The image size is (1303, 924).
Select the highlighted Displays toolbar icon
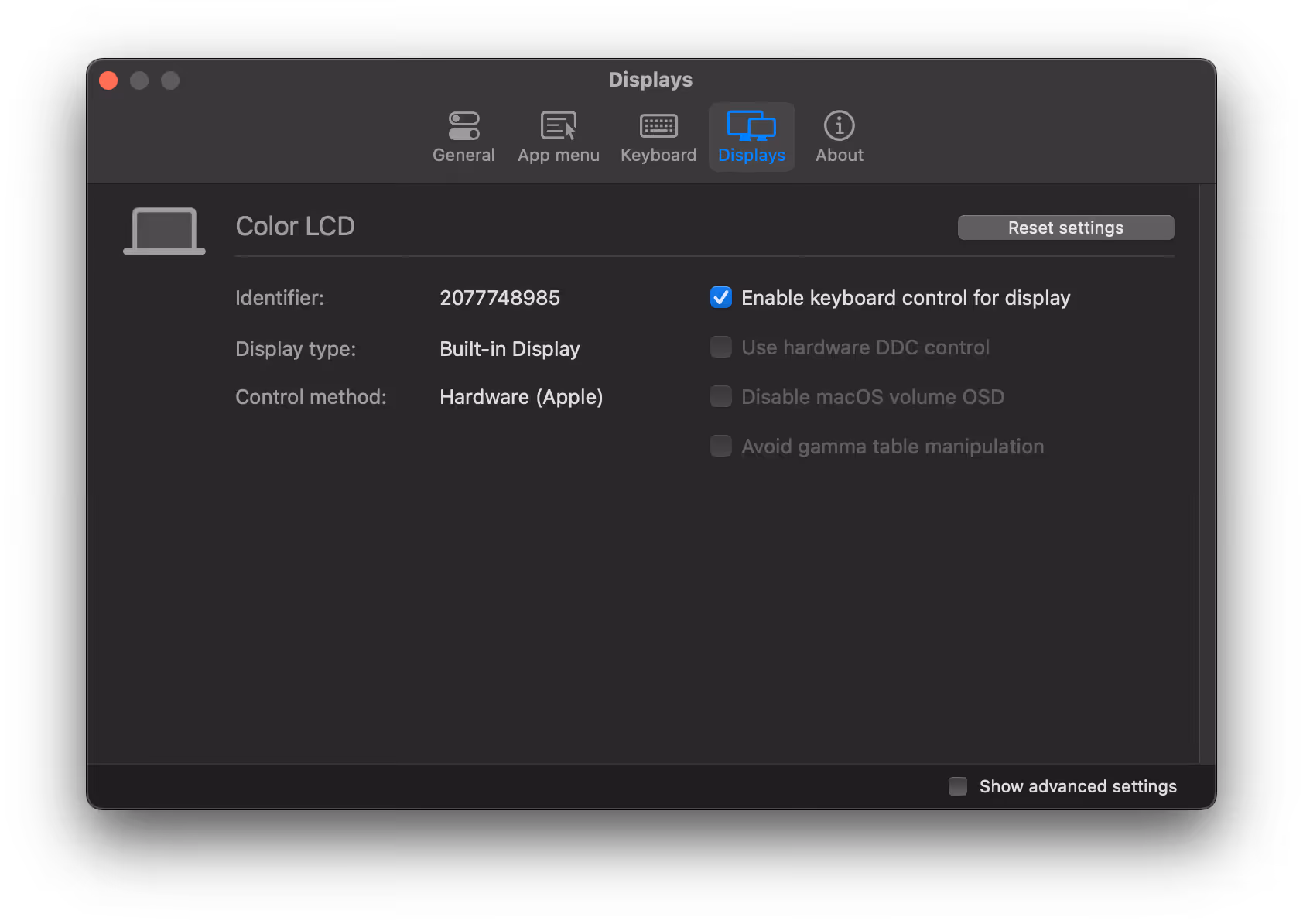pyautogui.click(x=751, y=136)
